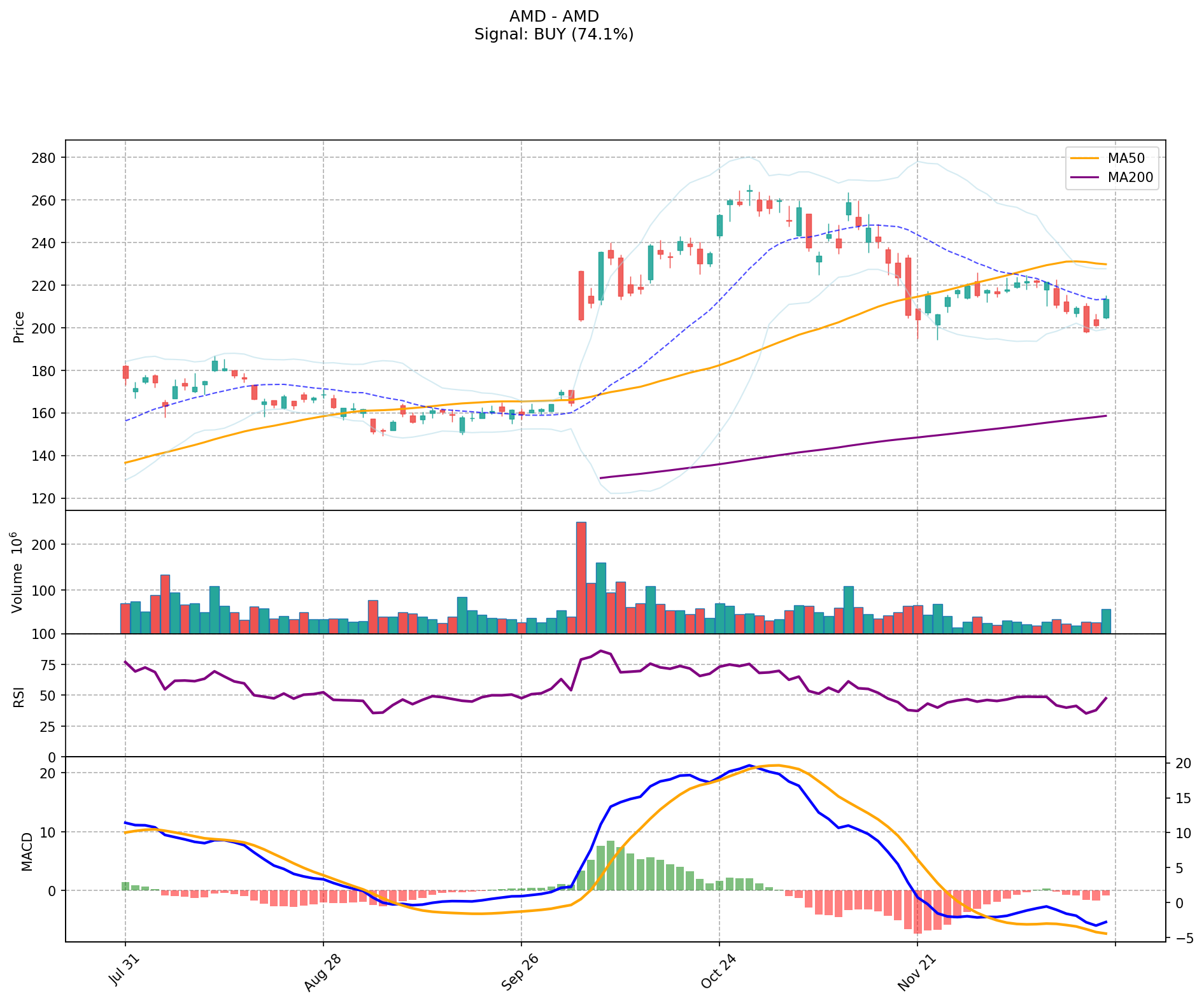Viewport: 1204px width, 1003px height.
Task: Click the 'Signal: BUY (74.1%)' text
Action: (553, 34)
